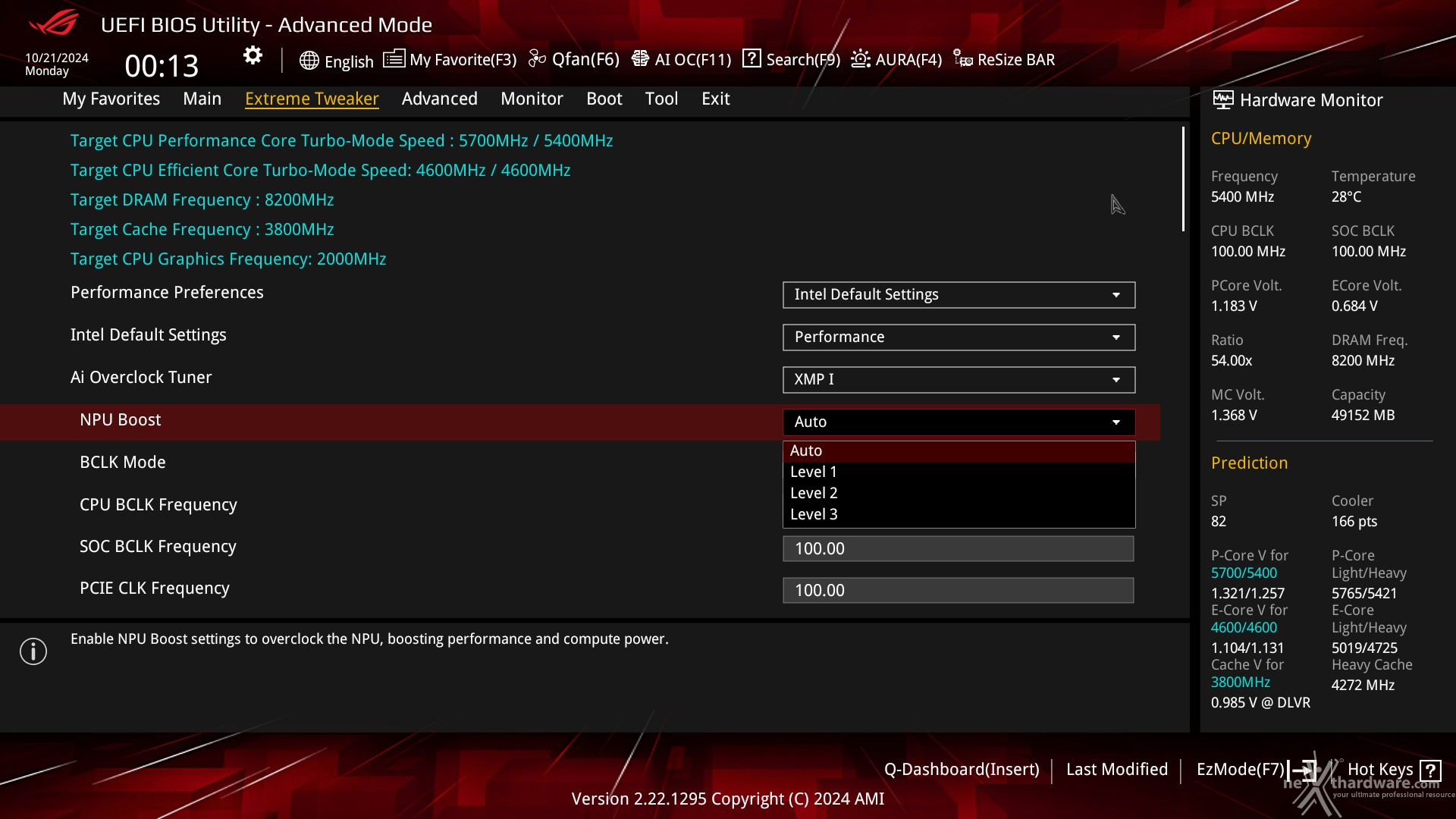Open My Favorite list icon
The height and width of the screenshot is (819, 1456).
[394, 59]
